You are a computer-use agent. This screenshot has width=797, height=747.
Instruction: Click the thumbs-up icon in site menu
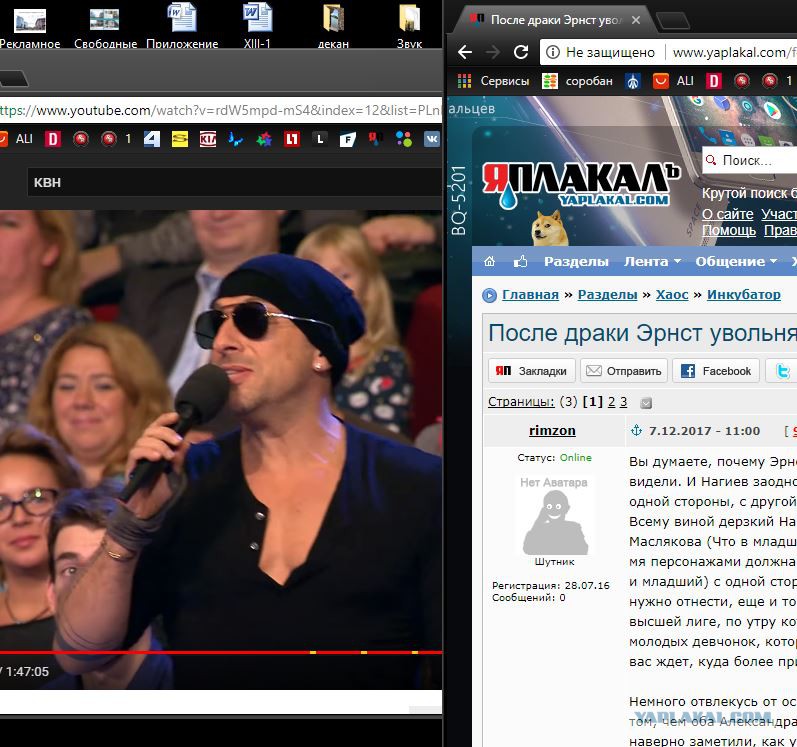coord(520,261)
